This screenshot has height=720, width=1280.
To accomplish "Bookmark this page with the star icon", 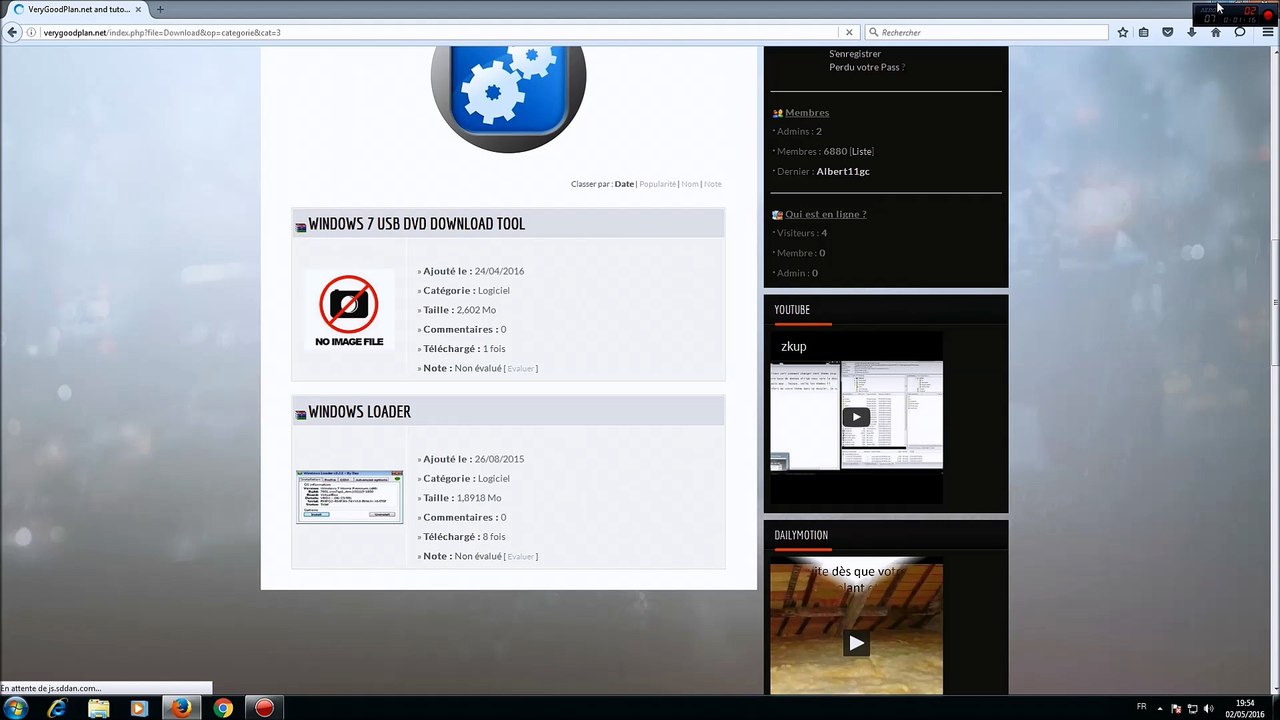I will 1123,32.
